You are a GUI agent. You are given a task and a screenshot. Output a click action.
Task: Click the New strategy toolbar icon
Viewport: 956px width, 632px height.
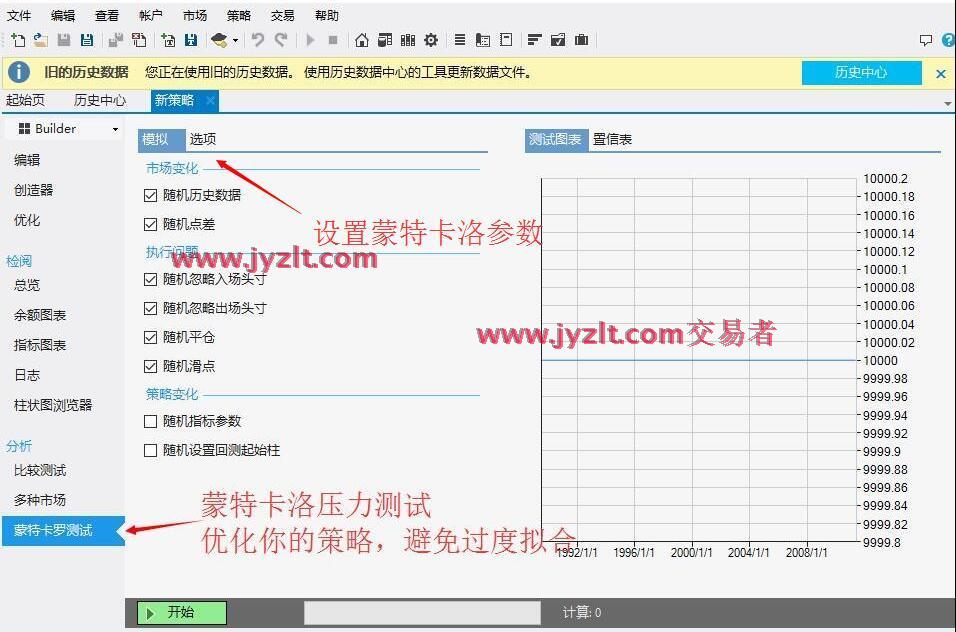[x=18, y=40]
